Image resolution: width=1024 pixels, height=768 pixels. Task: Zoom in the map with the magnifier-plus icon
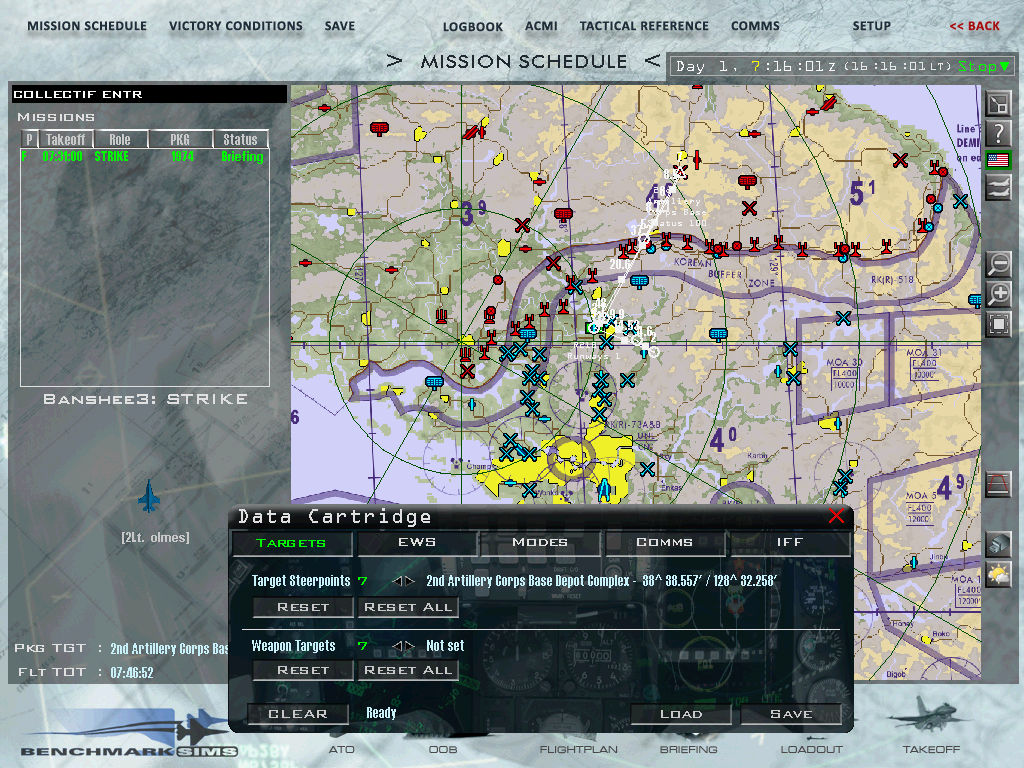998,294
